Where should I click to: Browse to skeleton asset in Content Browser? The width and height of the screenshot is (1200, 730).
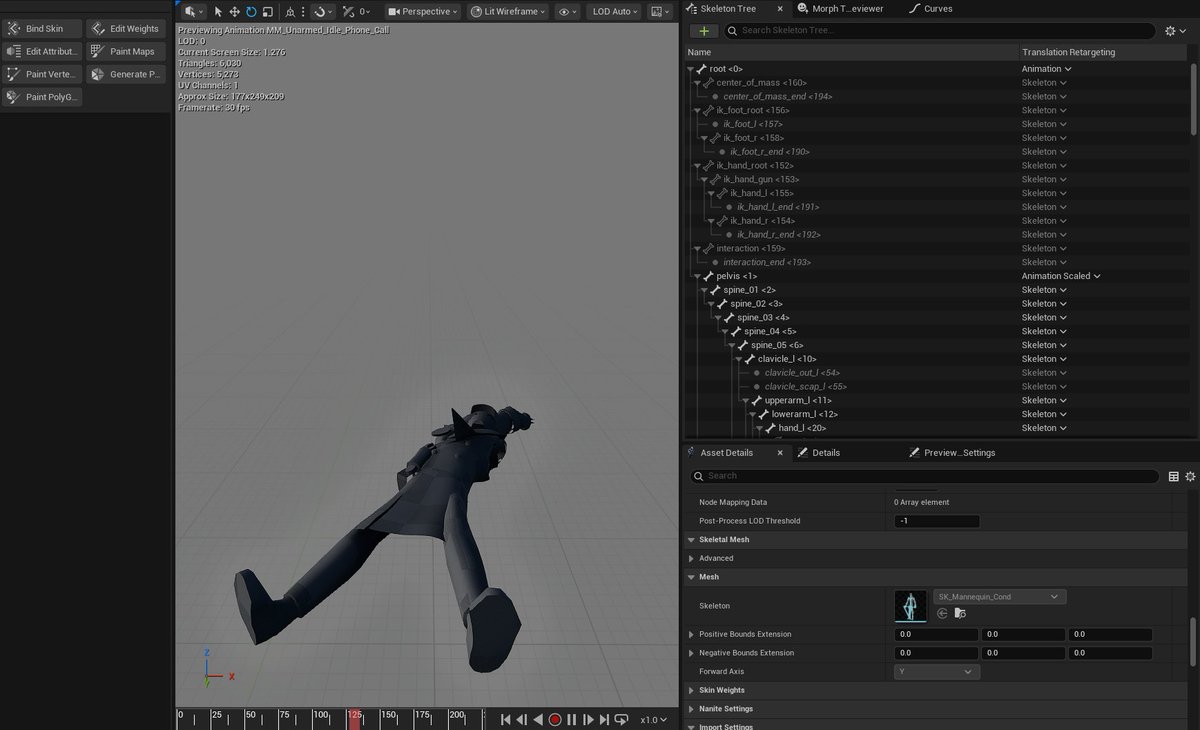click(960, 613)
